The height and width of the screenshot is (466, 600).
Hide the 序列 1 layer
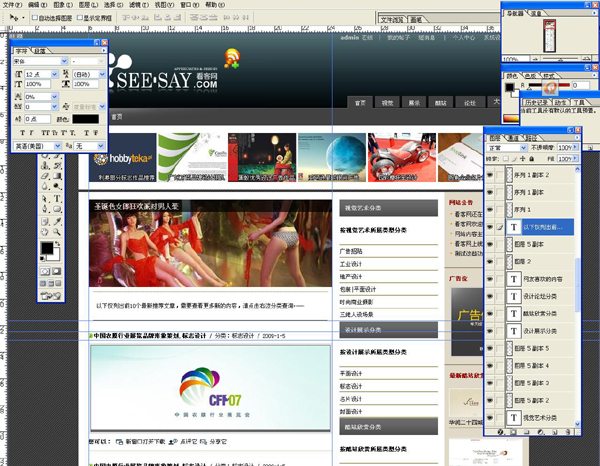[x=490, y=210]
